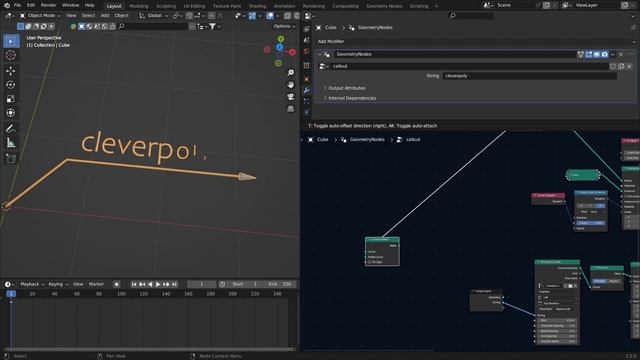Open viewport Options dropdown
The height and width of the screenshot is (360, 640).
tap(284, 26)
